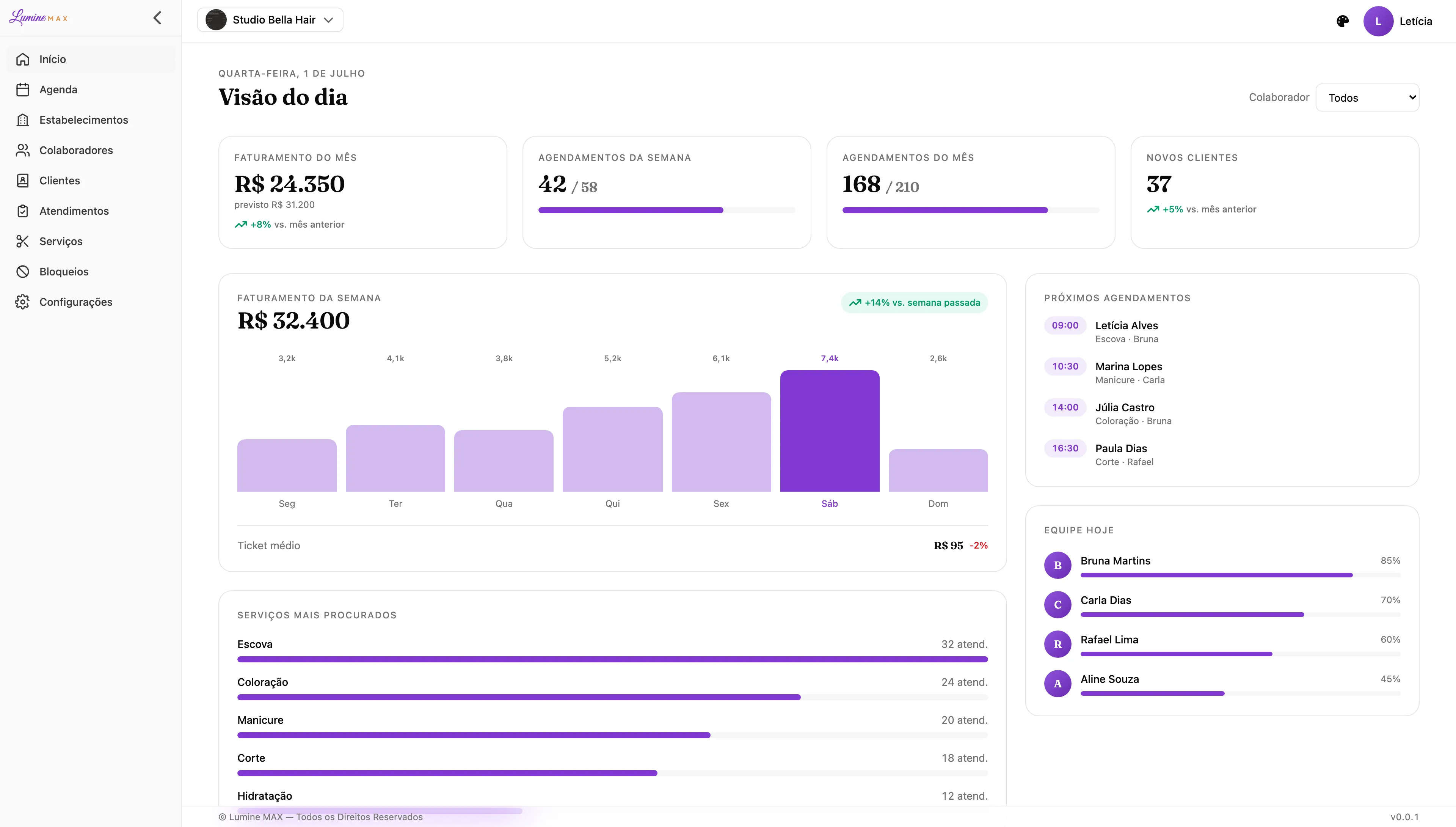Open the theme palette icon

pos(1343,22)
